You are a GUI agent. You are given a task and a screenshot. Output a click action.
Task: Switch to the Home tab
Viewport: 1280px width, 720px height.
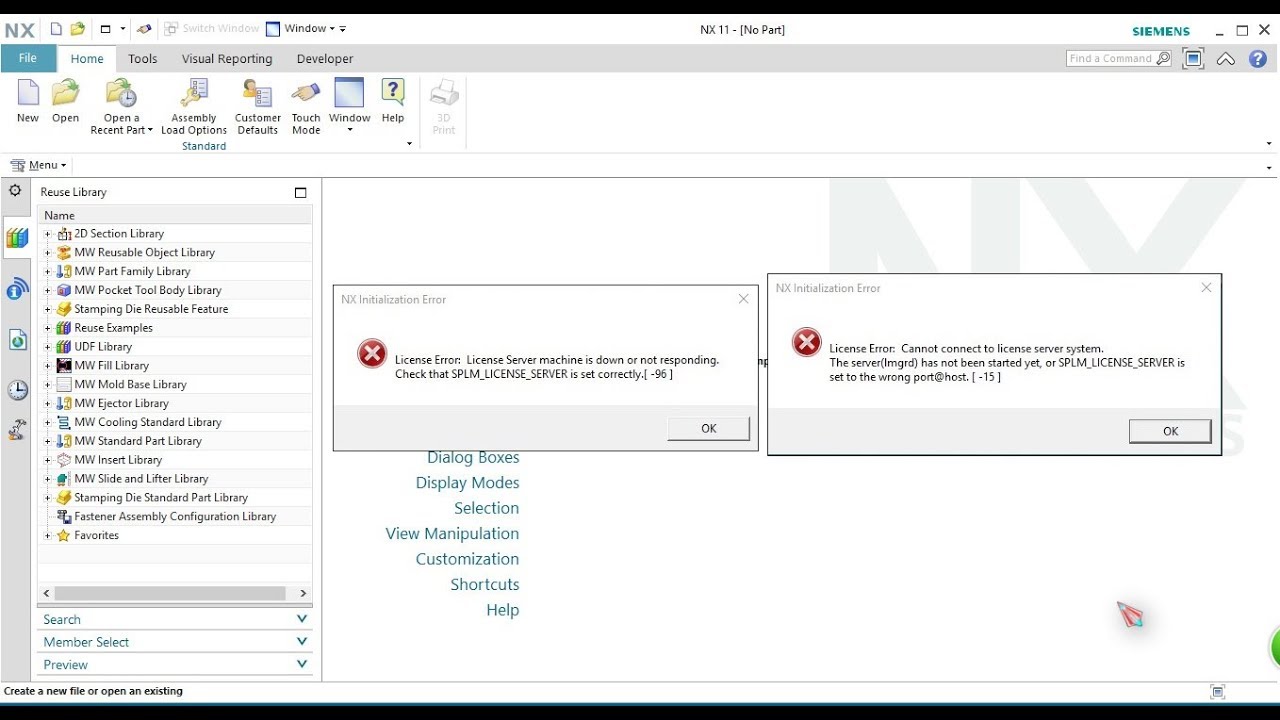click(87, 59)
